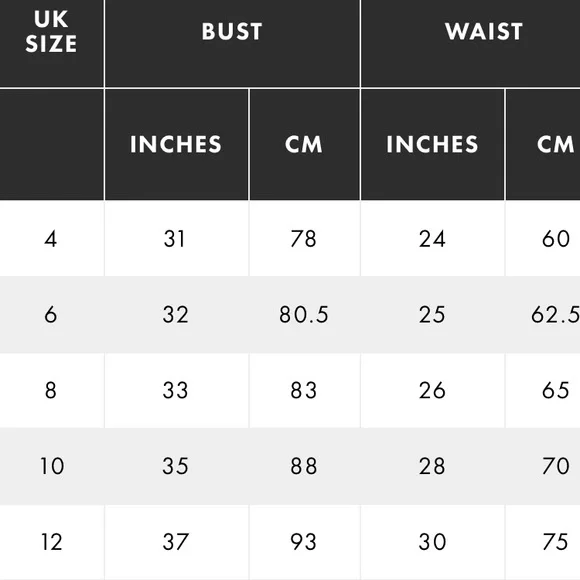Select bust 35 inches cell
This screenshot has height=580, width=580.
pos(176,466)
